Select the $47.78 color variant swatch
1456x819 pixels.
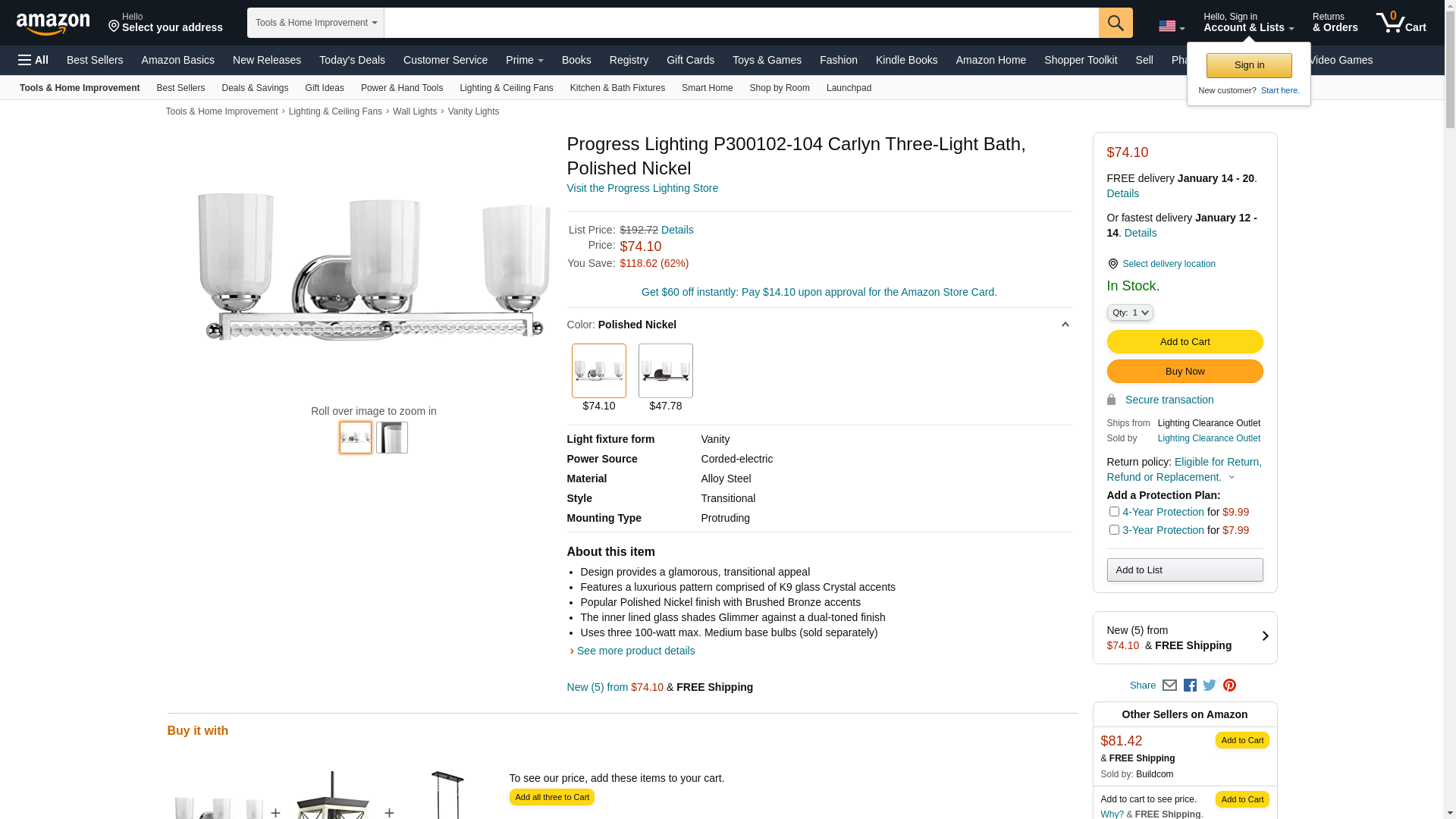(665, 371)
